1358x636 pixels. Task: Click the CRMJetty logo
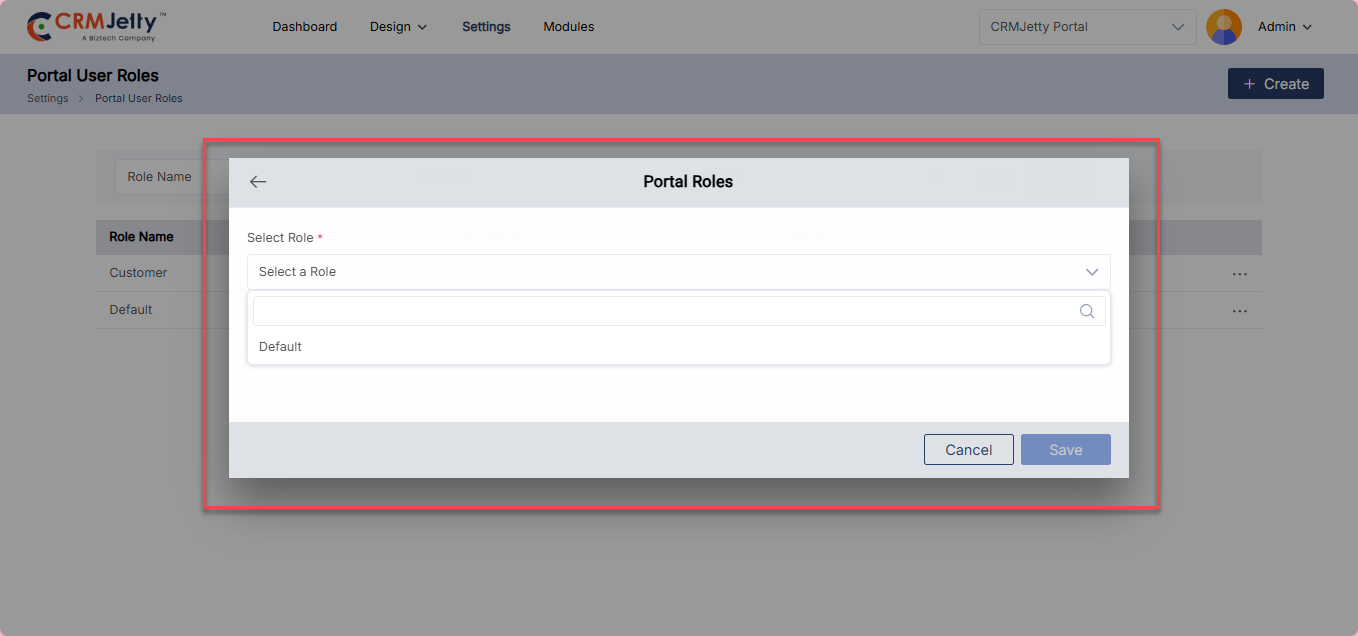pyautogui.click(x=96, y=27)
